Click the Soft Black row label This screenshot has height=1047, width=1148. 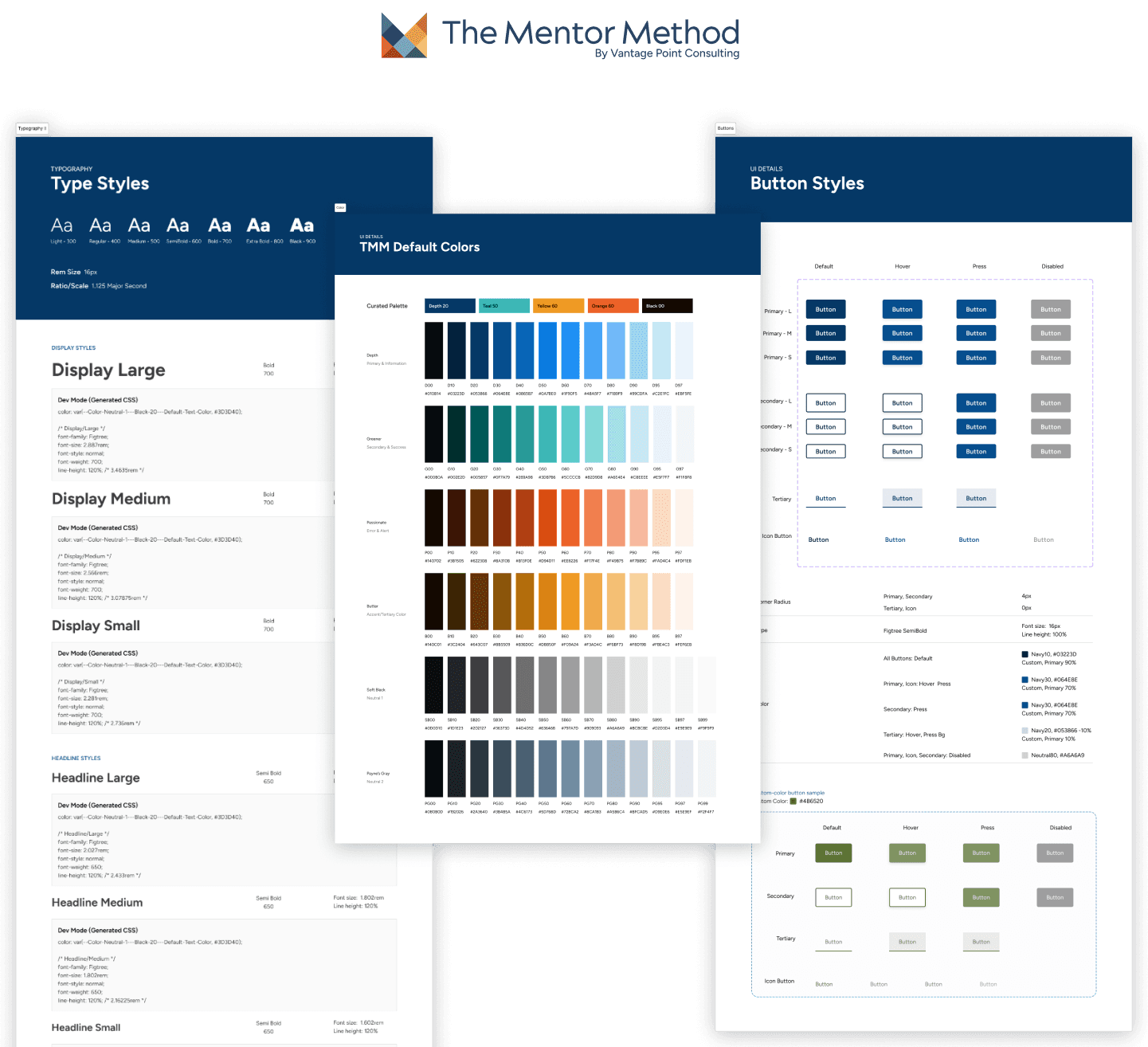[376, 690]
